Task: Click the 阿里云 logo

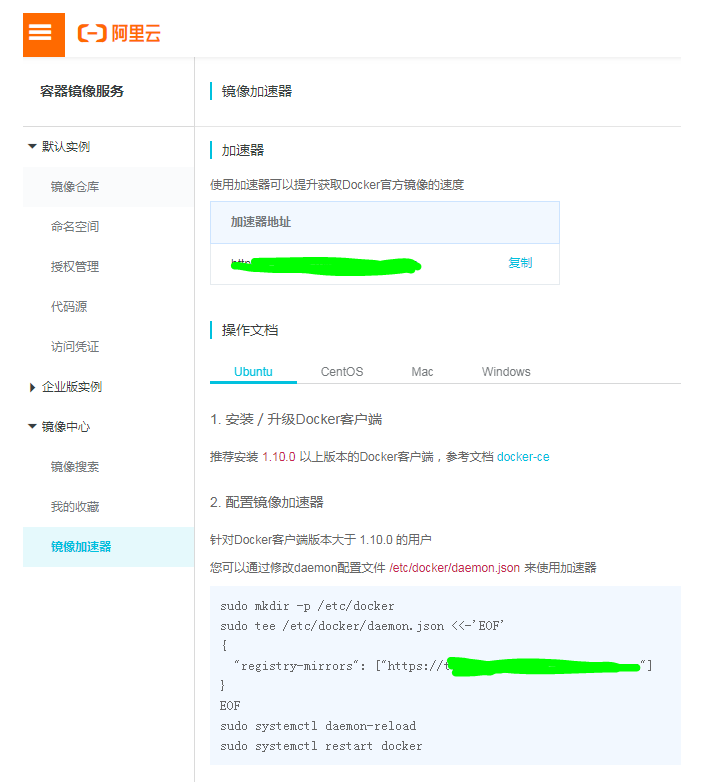Action: tap(119, 34)
